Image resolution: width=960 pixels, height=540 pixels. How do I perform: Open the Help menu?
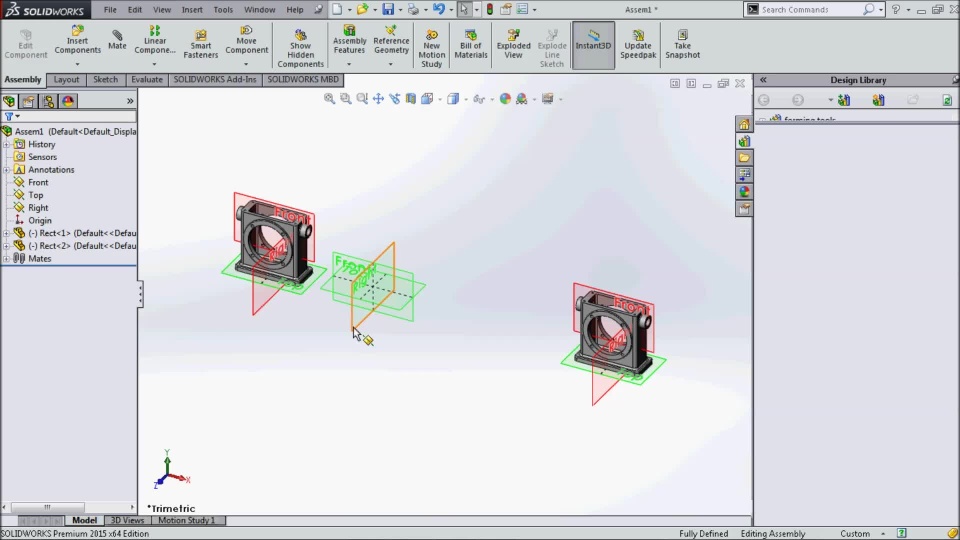[294, 10]
